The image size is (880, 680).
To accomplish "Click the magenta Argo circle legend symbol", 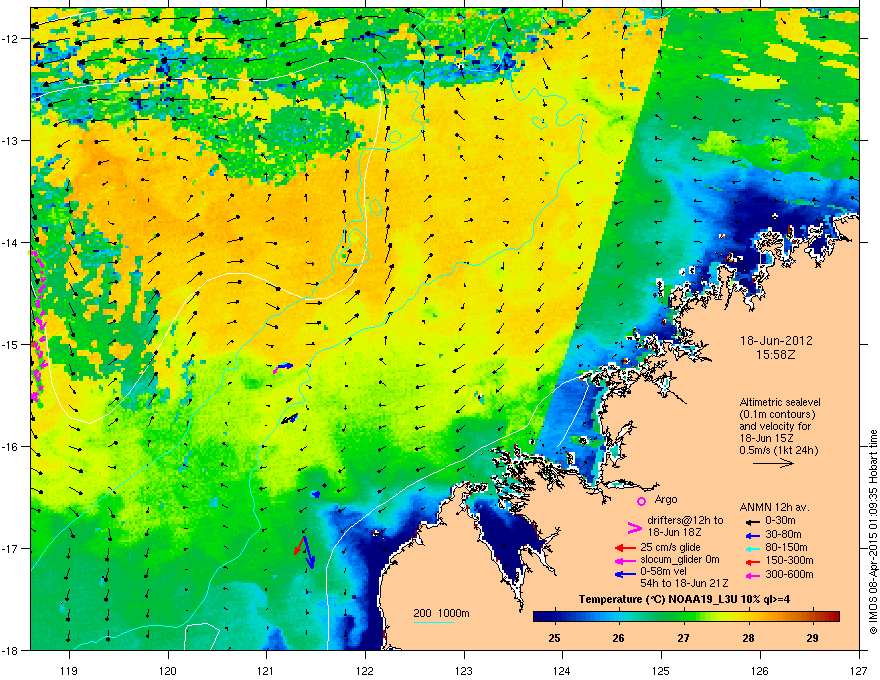I will (x=641, y=501).
